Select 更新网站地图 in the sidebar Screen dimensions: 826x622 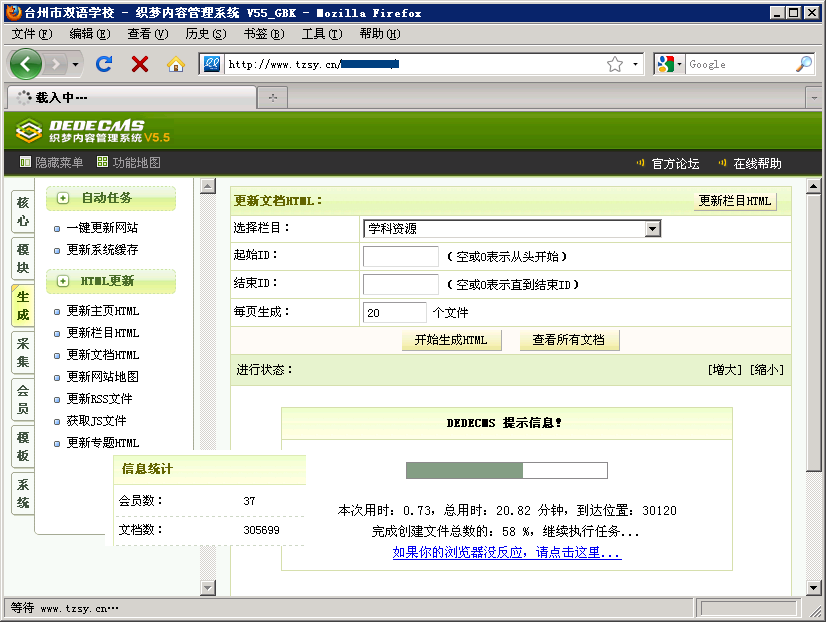[x=102, y=377]
